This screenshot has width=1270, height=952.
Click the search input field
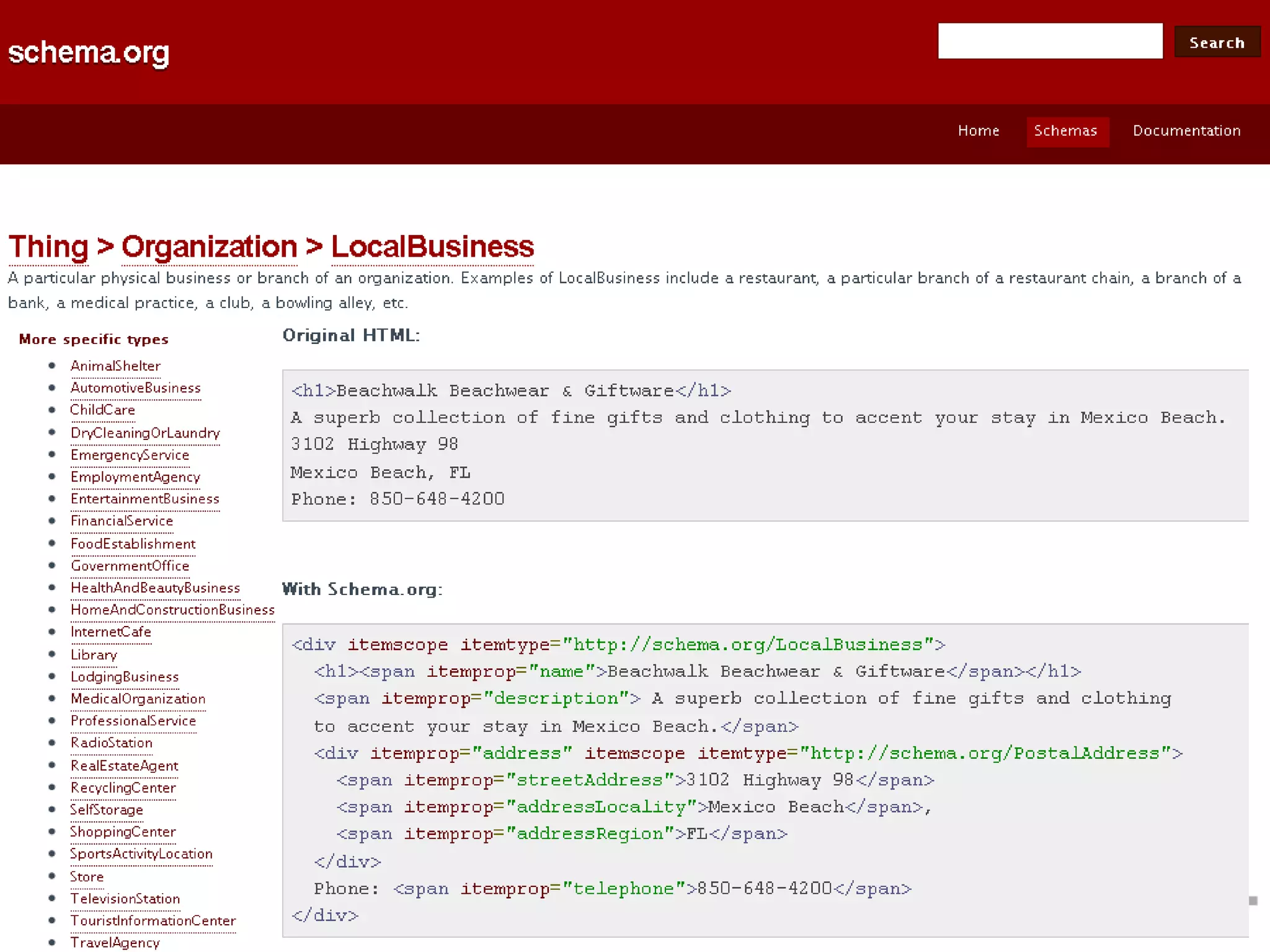pyautogui.click(x=1050, y=41)
